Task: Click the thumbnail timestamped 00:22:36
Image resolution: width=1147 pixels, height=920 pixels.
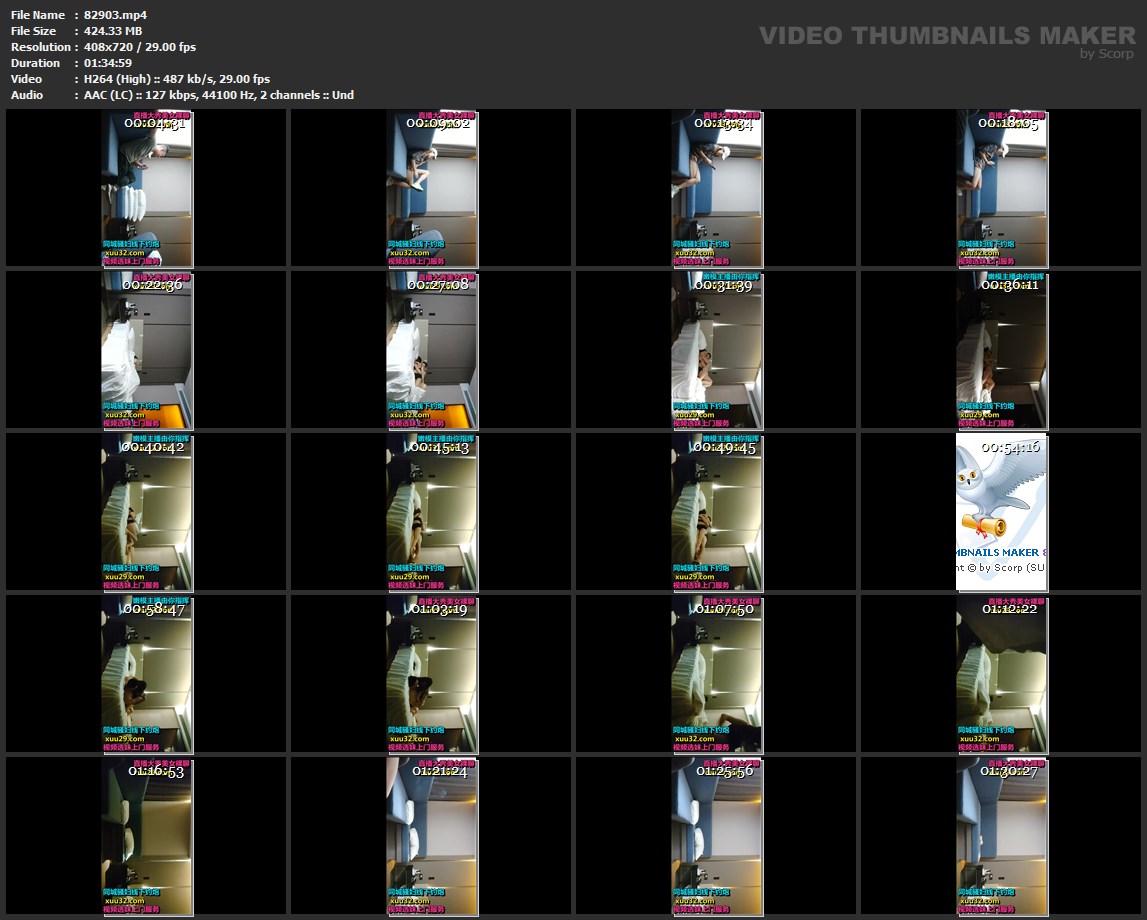Action: [147, 350]
